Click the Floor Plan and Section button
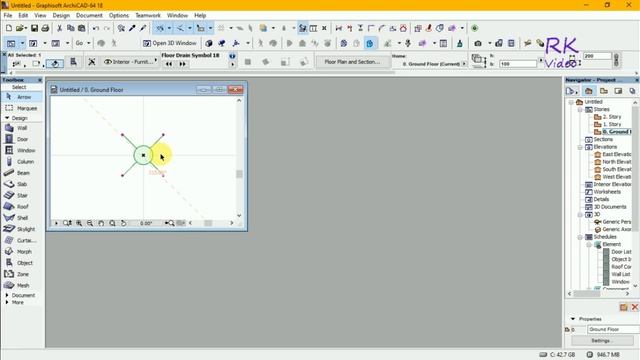This screenshot has height=360, width=640. click(x=352, y=62)
